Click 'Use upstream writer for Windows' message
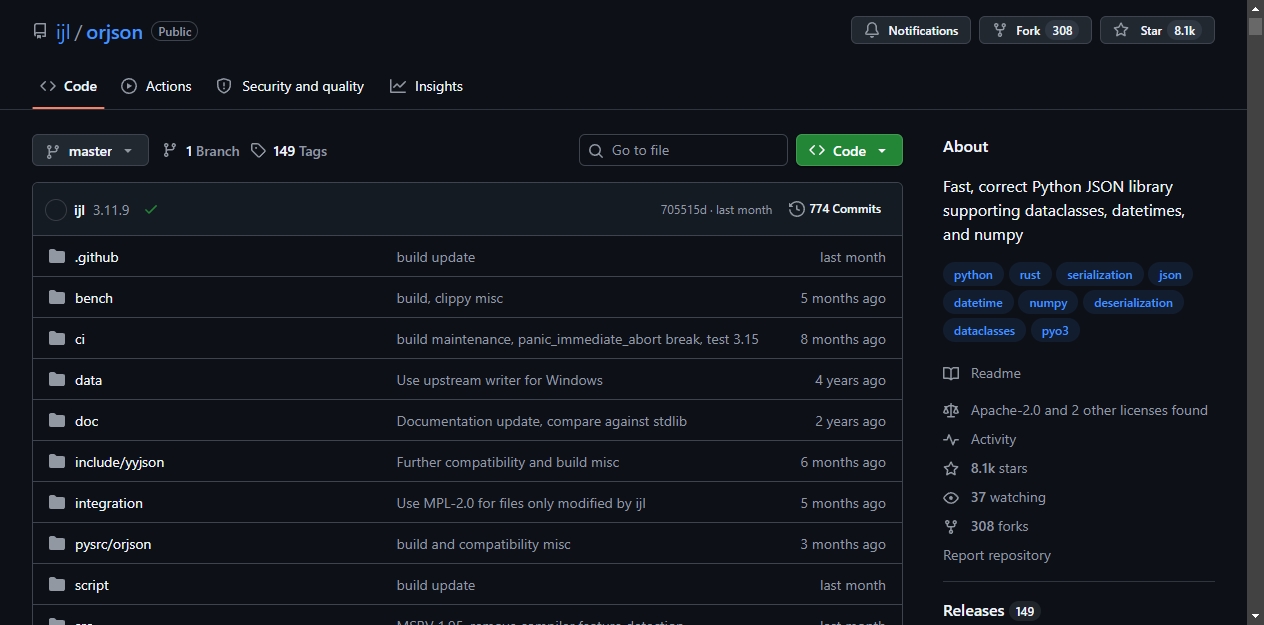Screen dimensions: 1264x625 [500, 380]
